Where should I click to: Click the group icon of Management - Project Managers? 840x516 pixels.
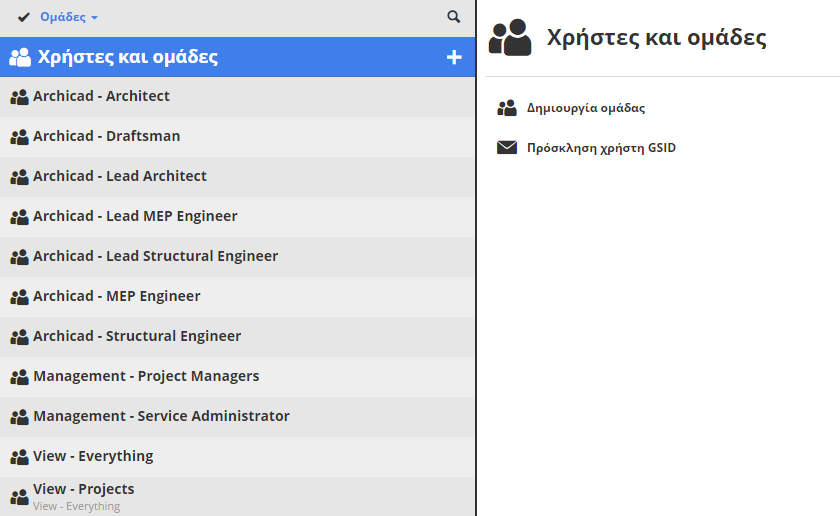(19, 377)
